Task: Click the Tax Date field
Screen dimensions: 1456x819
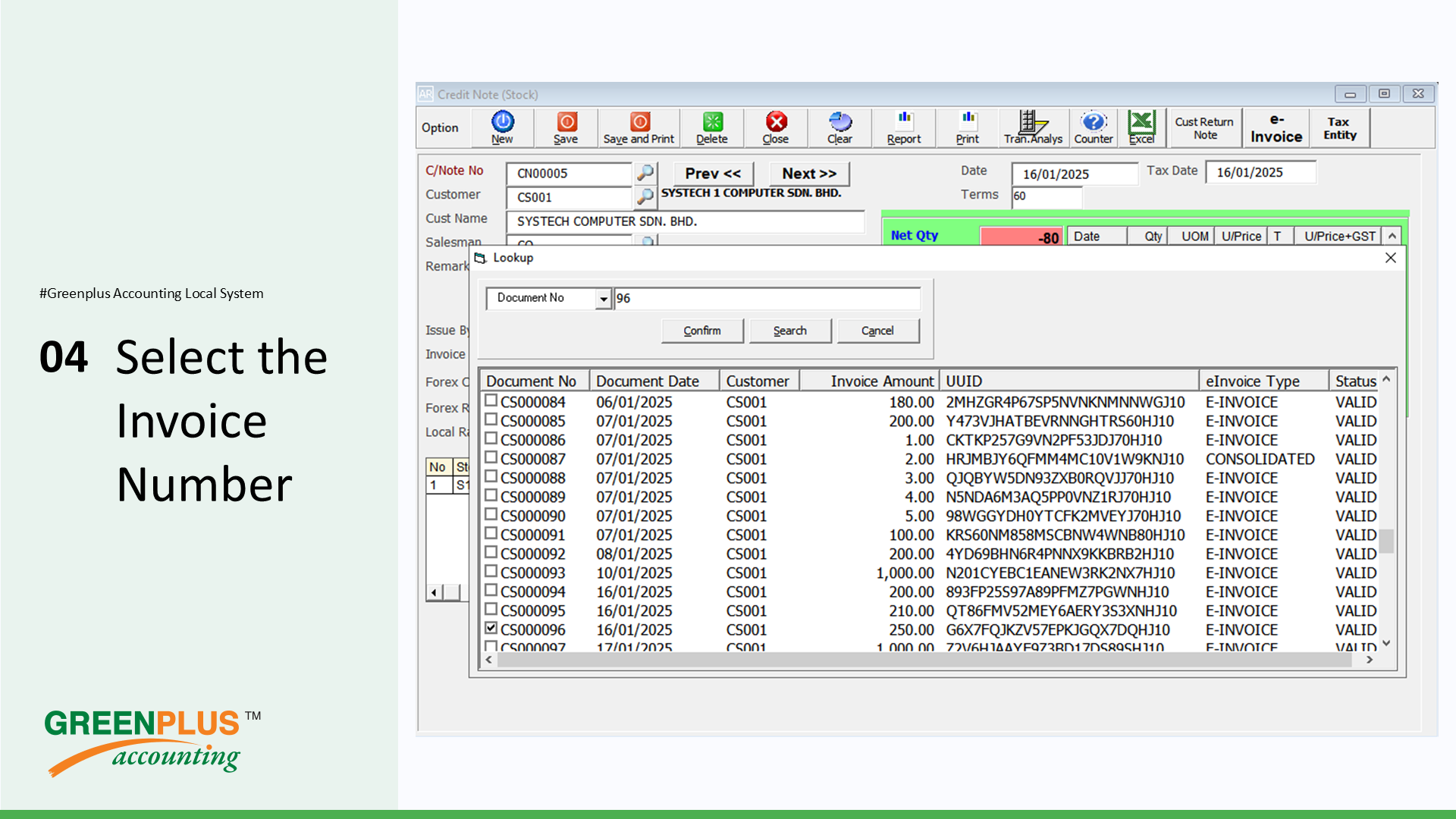Action: tap(1261, 172)
